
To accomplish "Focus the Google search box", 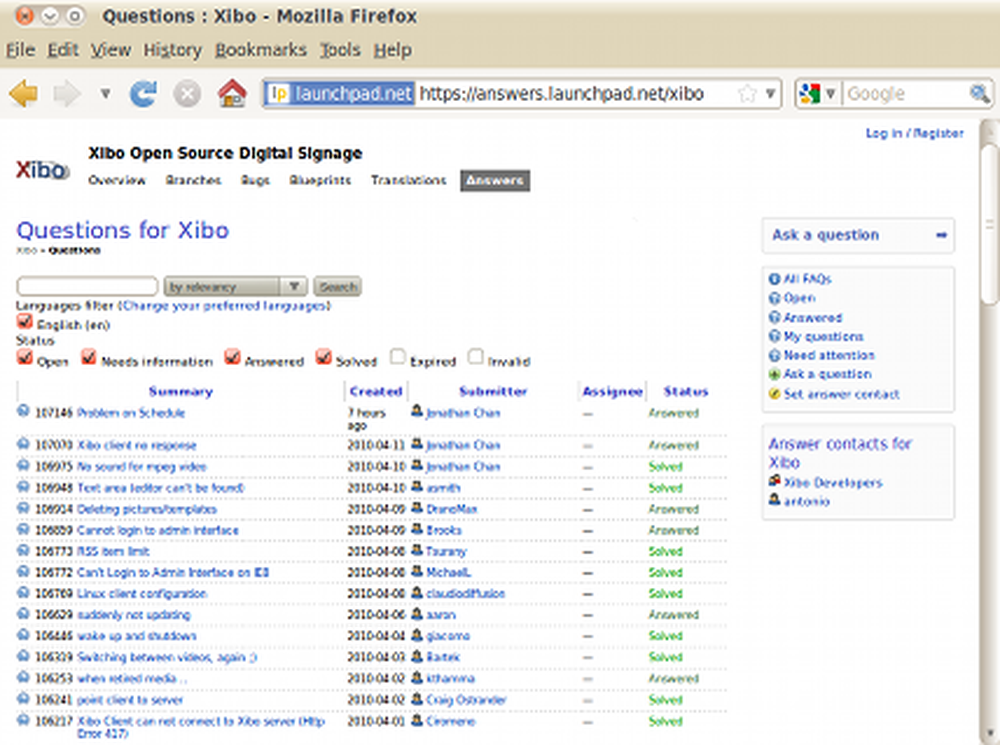I will click(x=906, y=94).
